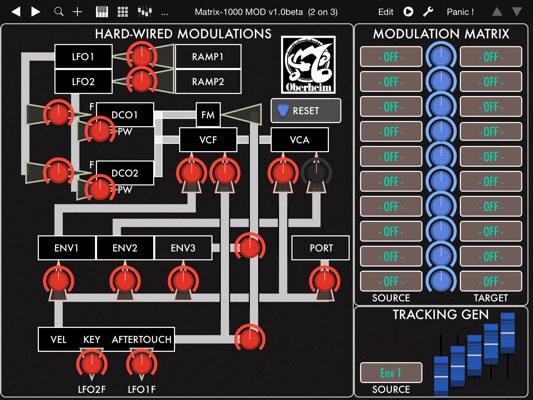Image resolution: width=533 pixels, height=400 pixels.
Task: Click the FM module box
Action: [x=208, y=115]
